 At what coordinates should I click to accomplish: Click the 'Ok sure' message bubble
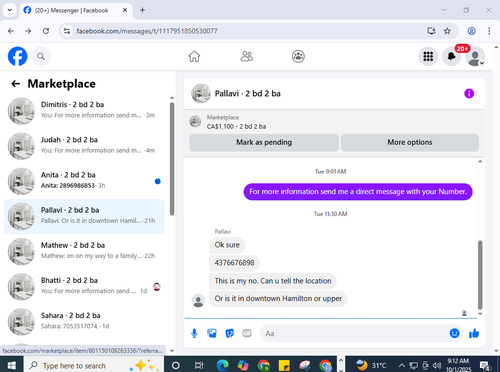(227, 245)
